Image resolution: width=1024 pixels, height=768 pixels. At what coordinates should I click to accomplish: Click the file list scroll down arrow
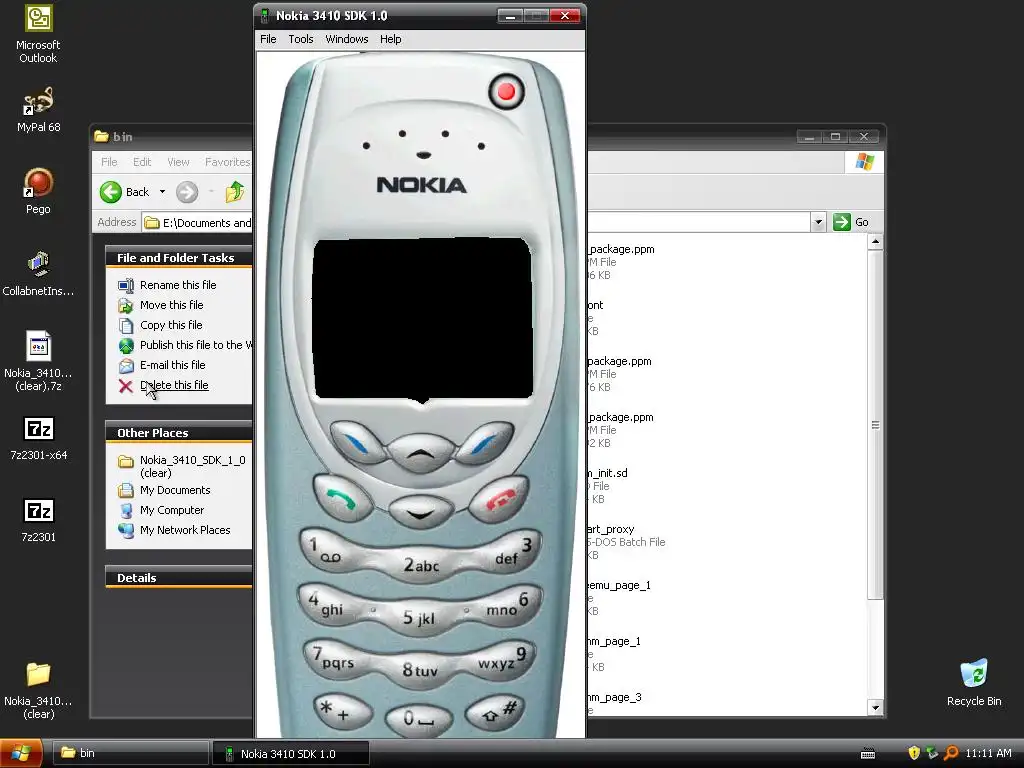click(x=875, y=707)
